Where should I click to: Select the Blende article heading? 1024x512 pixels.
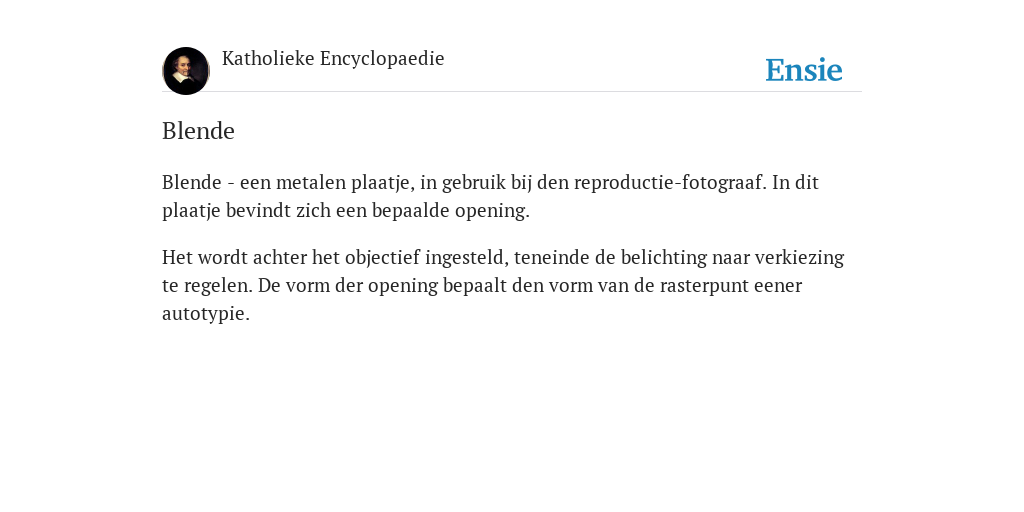[x=199, y=131]
